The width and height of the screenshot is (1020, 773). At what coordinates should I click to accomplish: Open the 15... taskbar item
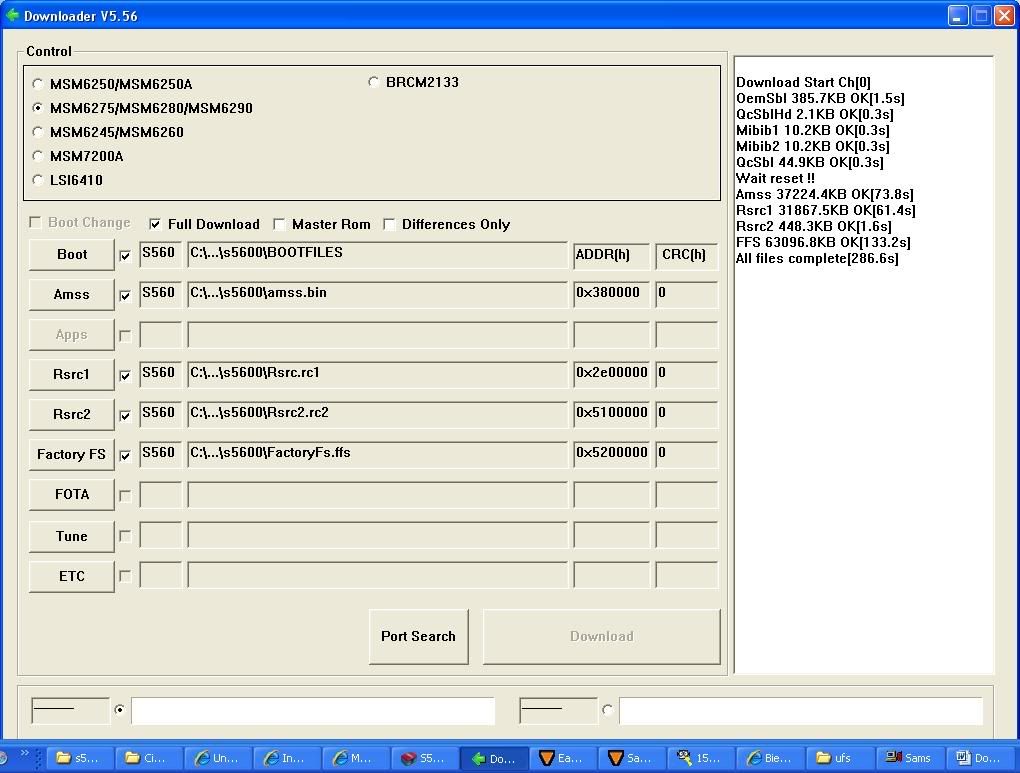[x=698, y=758]
